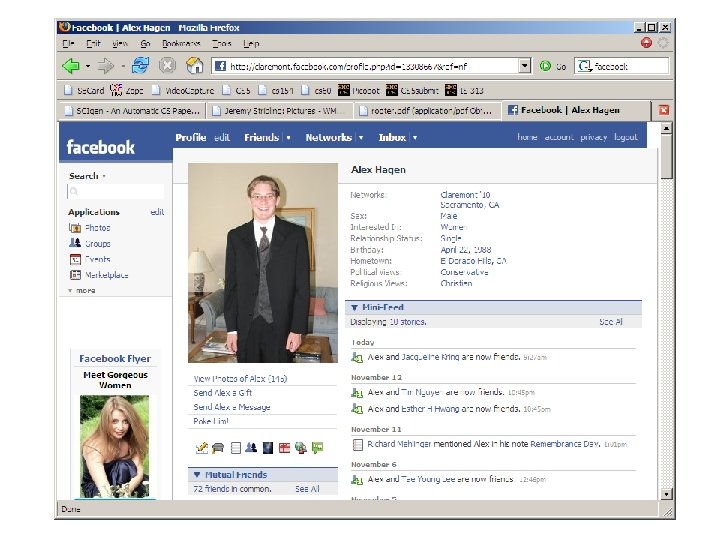Click the Facebook Flyer woman advertisement photo
Image resolution: width=720 pixels, height=540 pixels.
coord(114,446)
